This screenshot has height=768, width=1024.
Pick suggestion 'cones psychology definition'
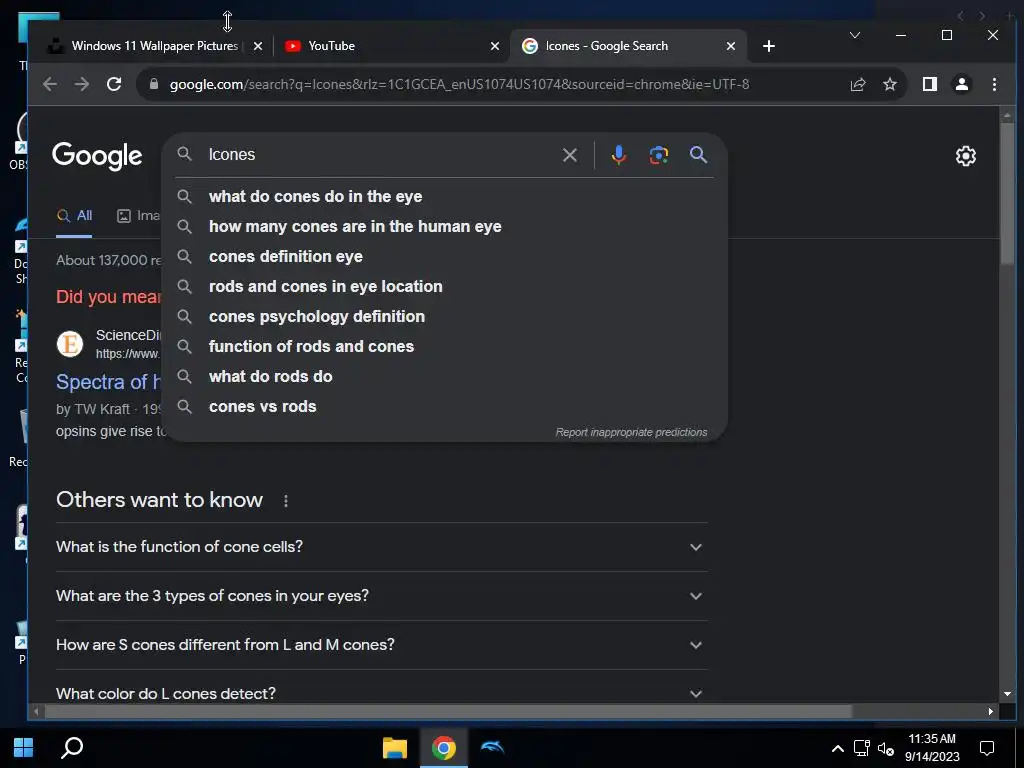445,317
